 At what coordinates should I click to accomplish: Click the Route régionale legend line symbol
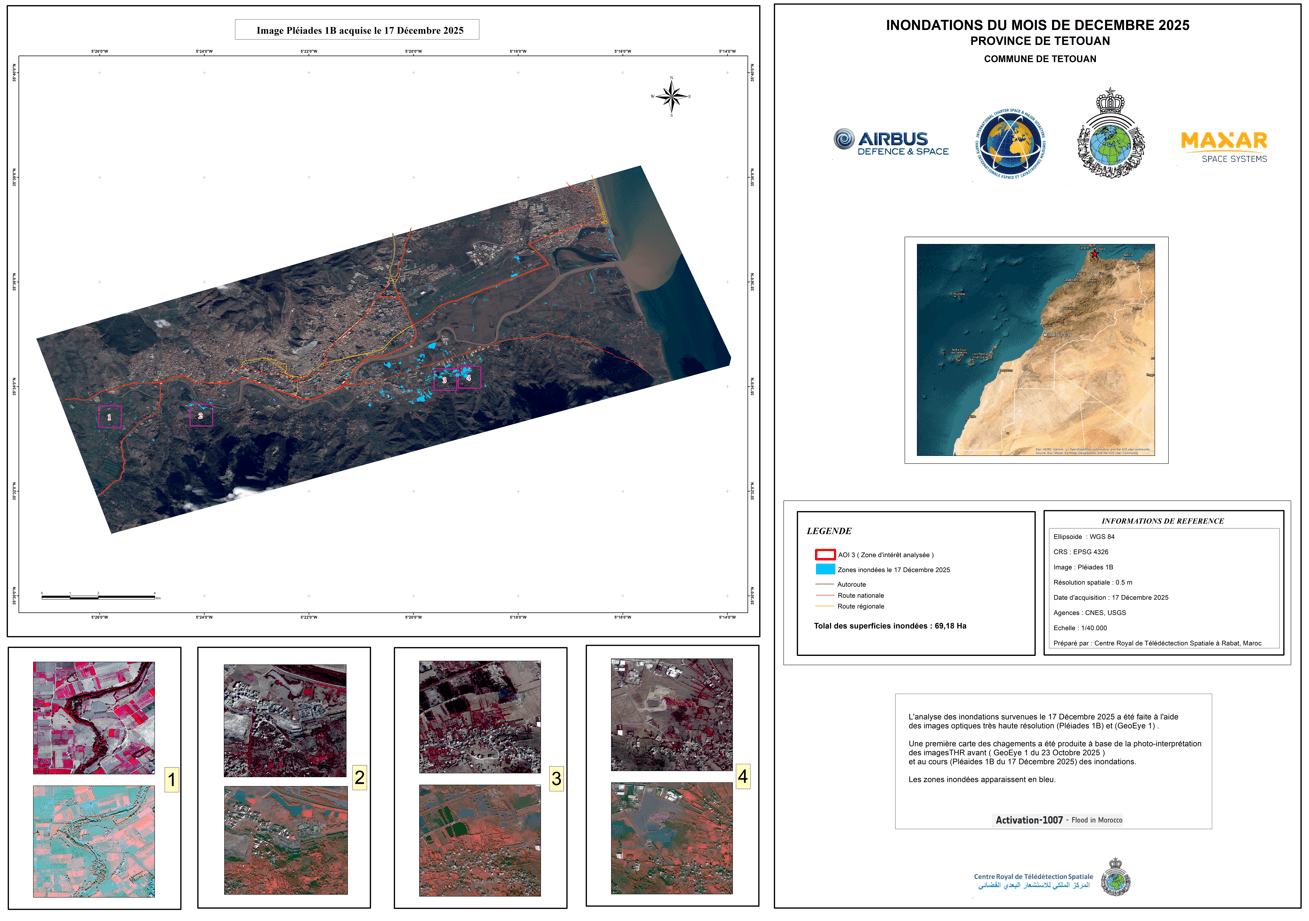[825, 606]
